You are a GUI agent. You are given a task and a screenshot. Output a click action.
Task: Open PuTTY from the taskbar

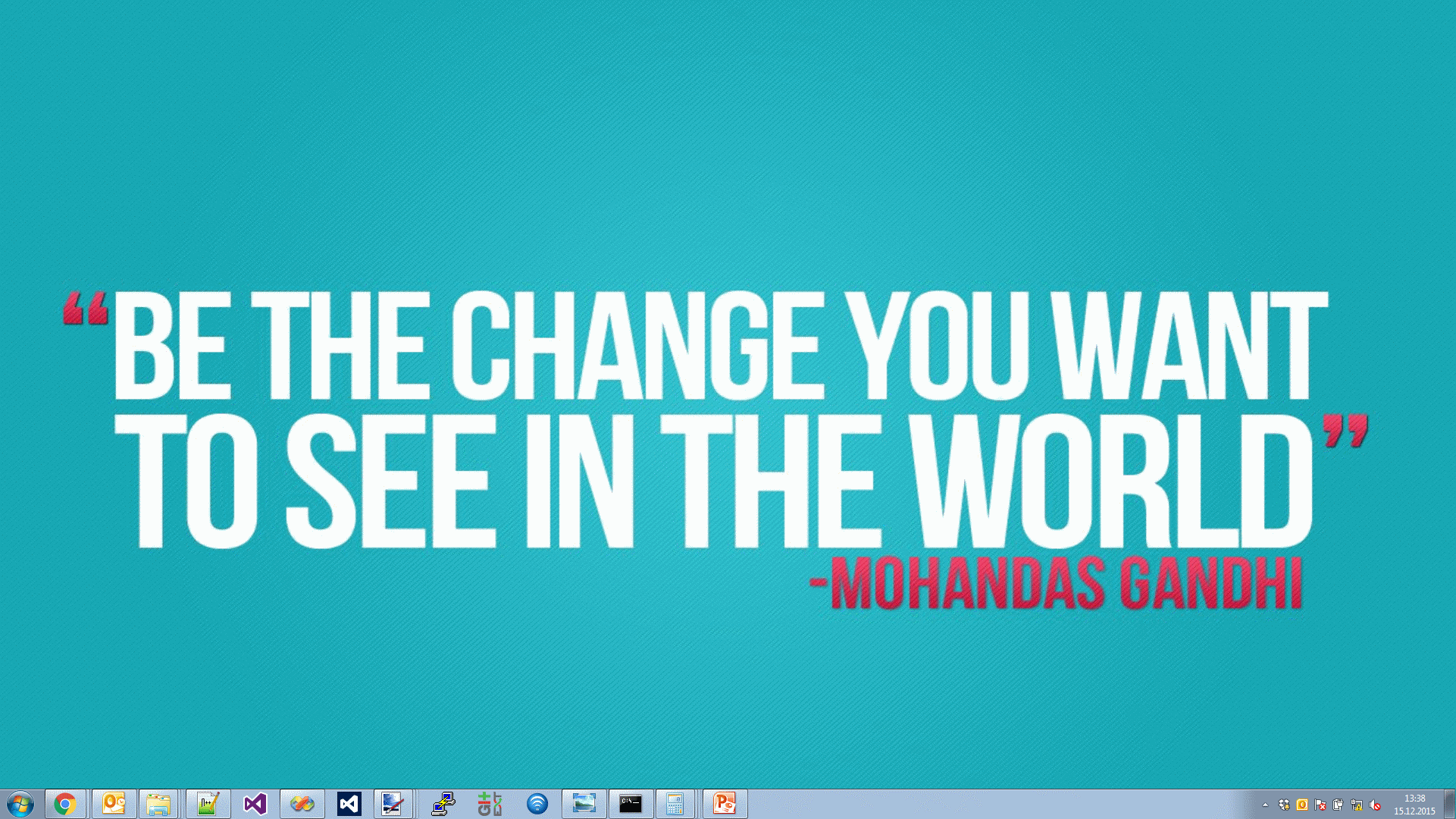pyautogui.click(x=443, y=804)
